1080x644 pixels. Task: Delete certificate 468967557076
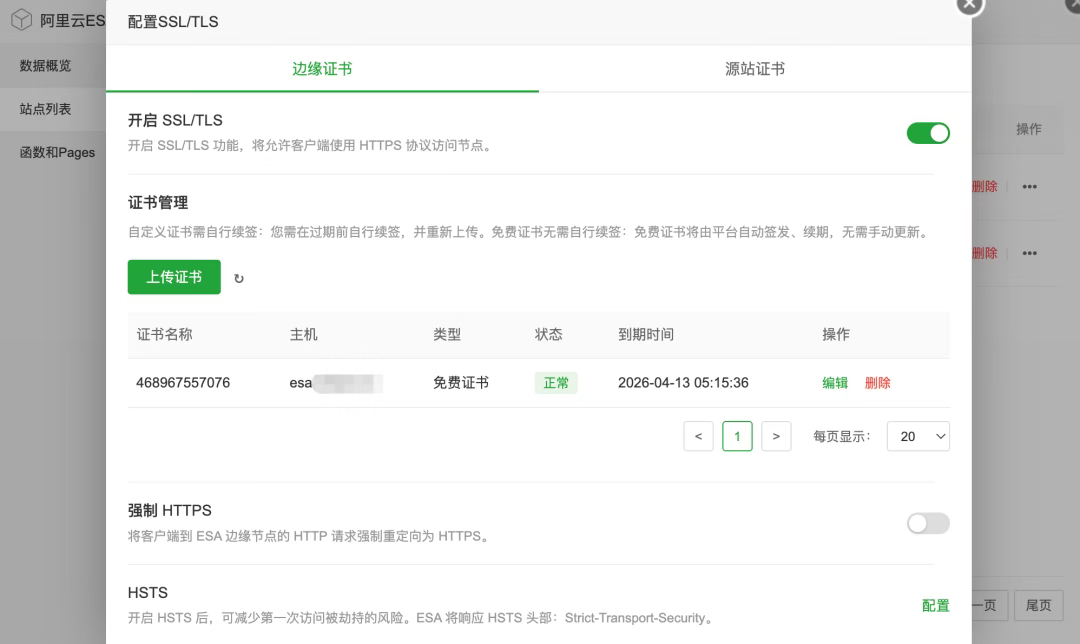click(x=877, y=383)
